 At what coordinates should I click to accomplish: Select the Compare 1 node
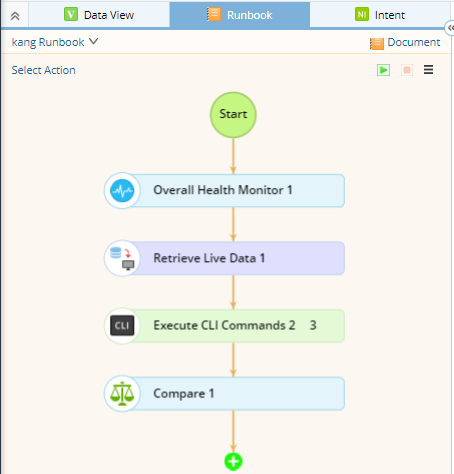pyautogui.click(x=224, y=393)
